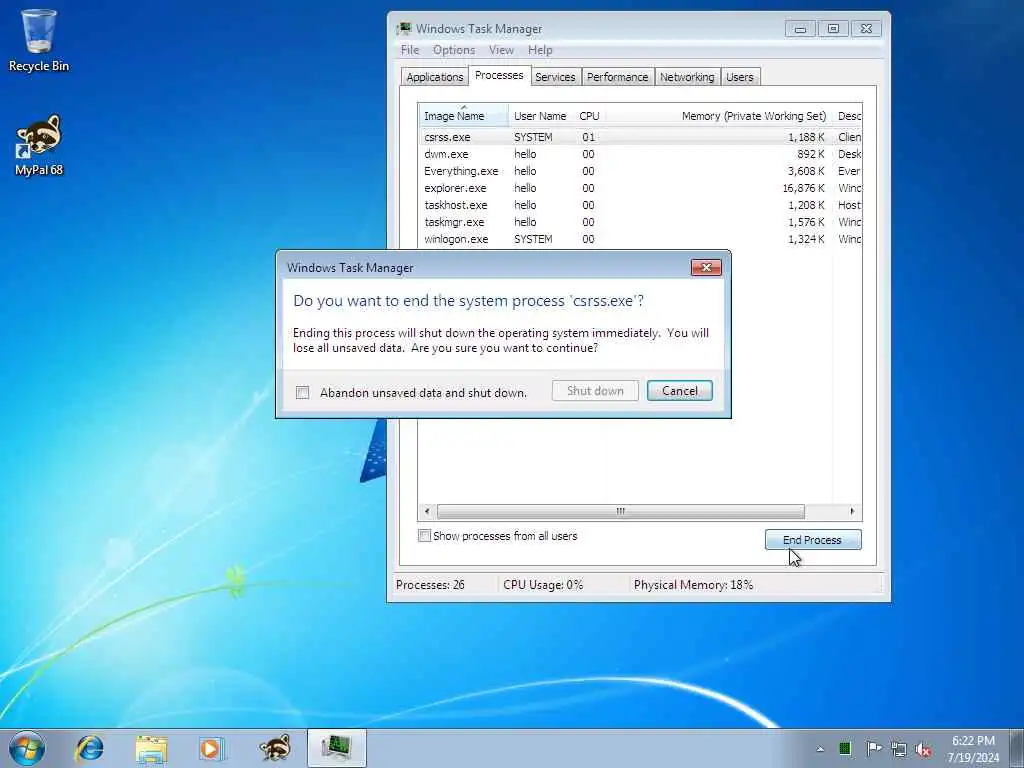Image resolution: width=1024 pixels, height=768 pixels.
Task: Select Task Manager taskbar button
Action: (x=336, y=748)
